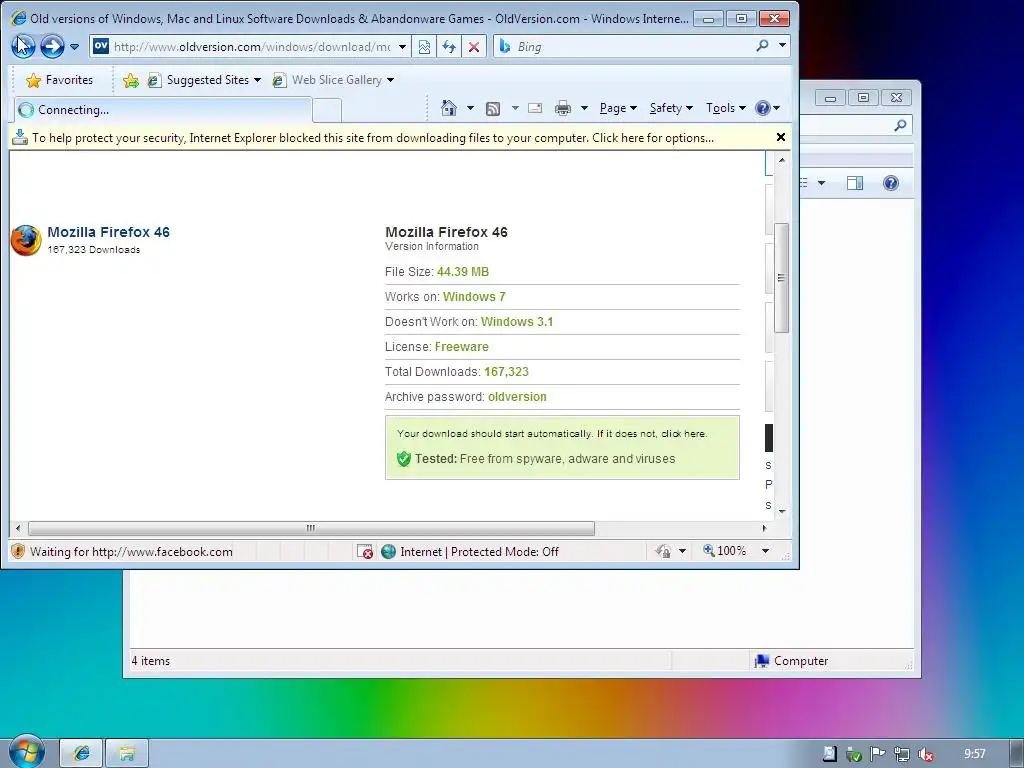Click the green Tested shield icon
1024x768 pixels.
pyautogui.click(x=404, y=458)
